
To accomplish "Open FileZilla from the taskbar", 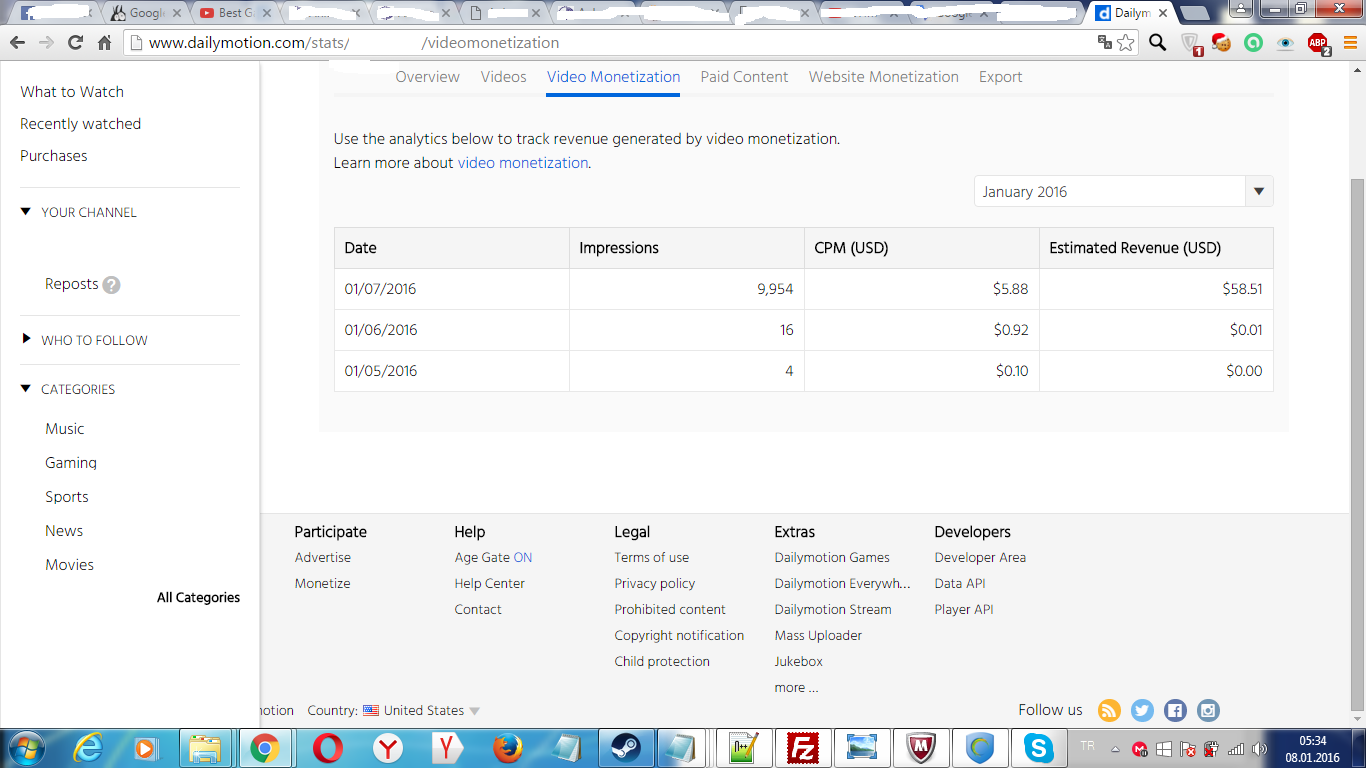I will pos(803,748).
